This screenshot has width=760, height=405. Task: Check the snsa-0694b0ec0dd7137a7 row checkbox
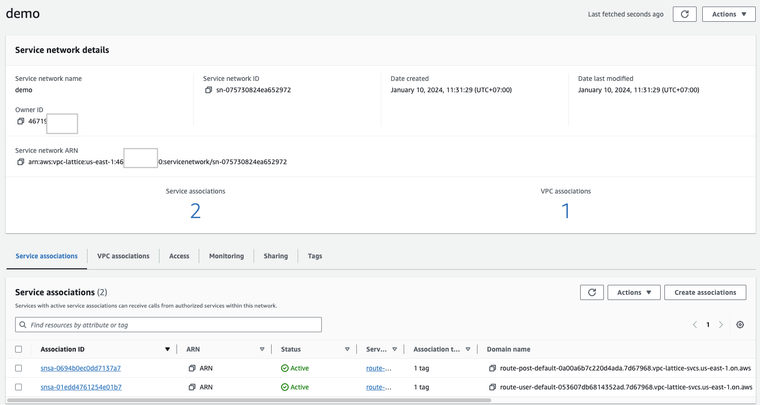[18, 368]
